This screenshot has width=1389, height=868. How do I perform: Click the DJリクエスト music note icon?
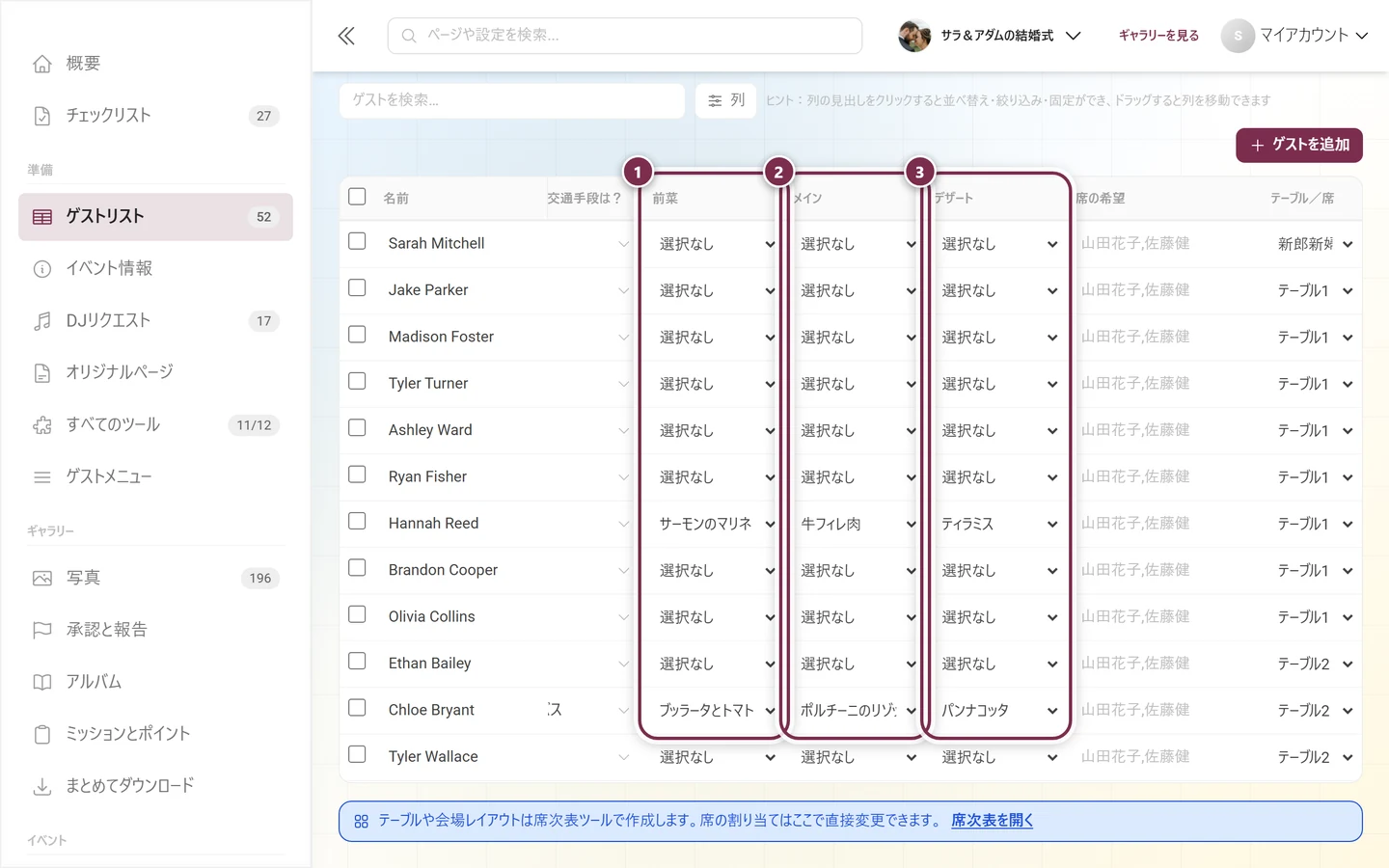[x=42, y=321]
